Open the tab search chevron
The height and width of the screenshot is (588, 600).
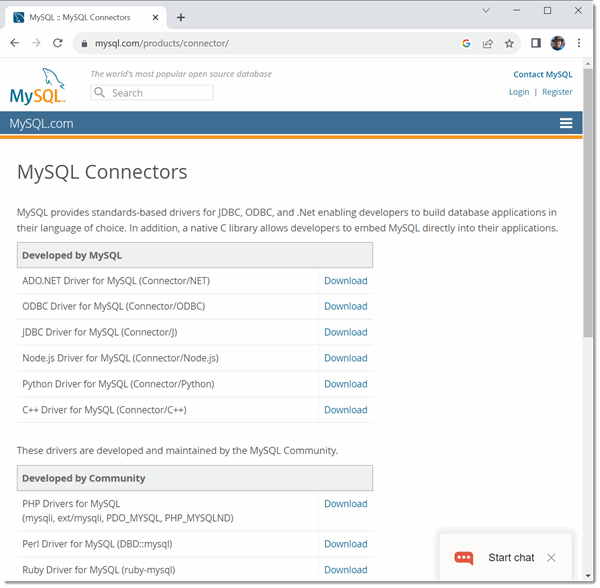486,11
